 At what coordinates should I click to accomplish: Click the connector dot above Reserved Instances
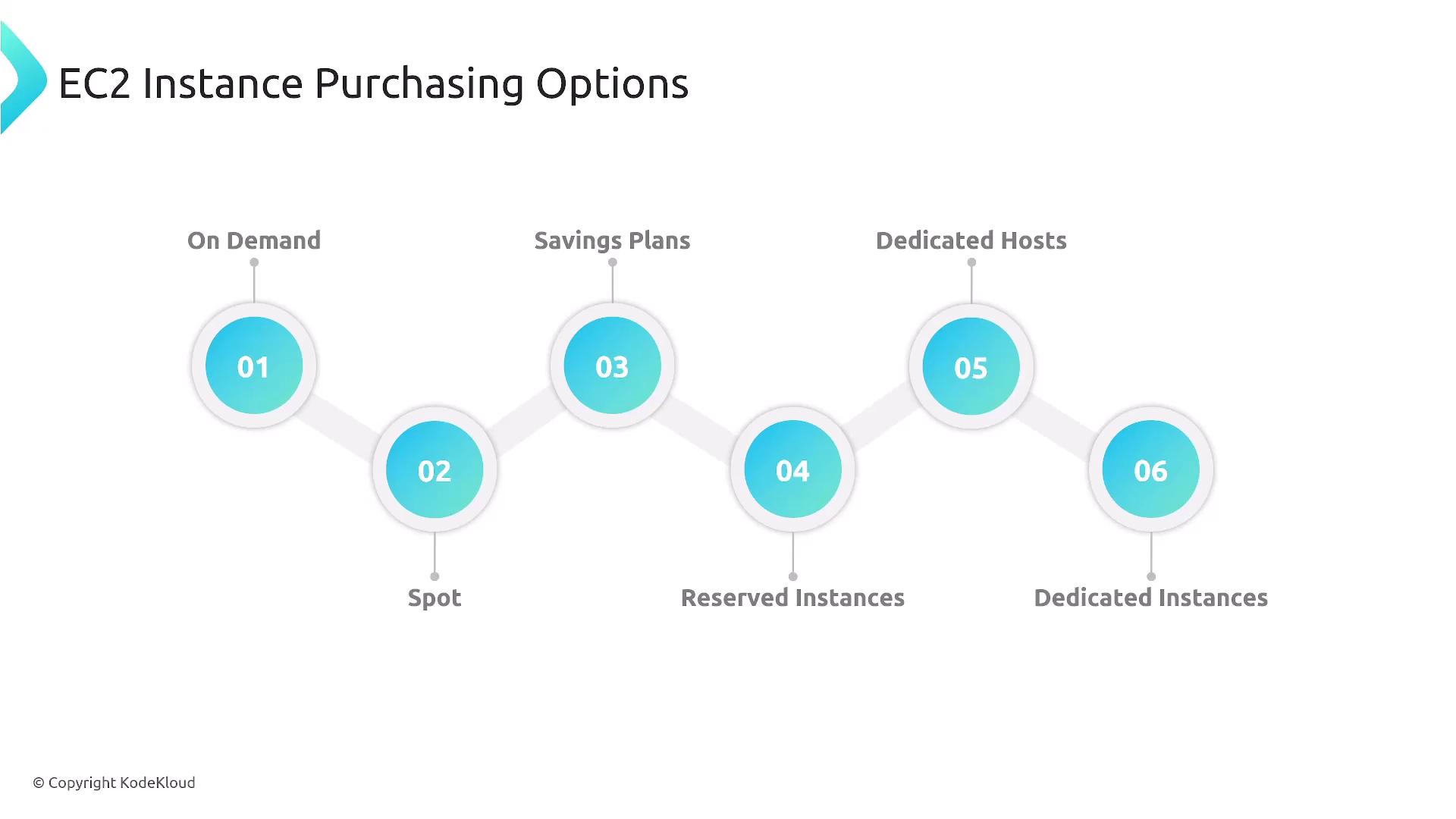click(792, 576)
